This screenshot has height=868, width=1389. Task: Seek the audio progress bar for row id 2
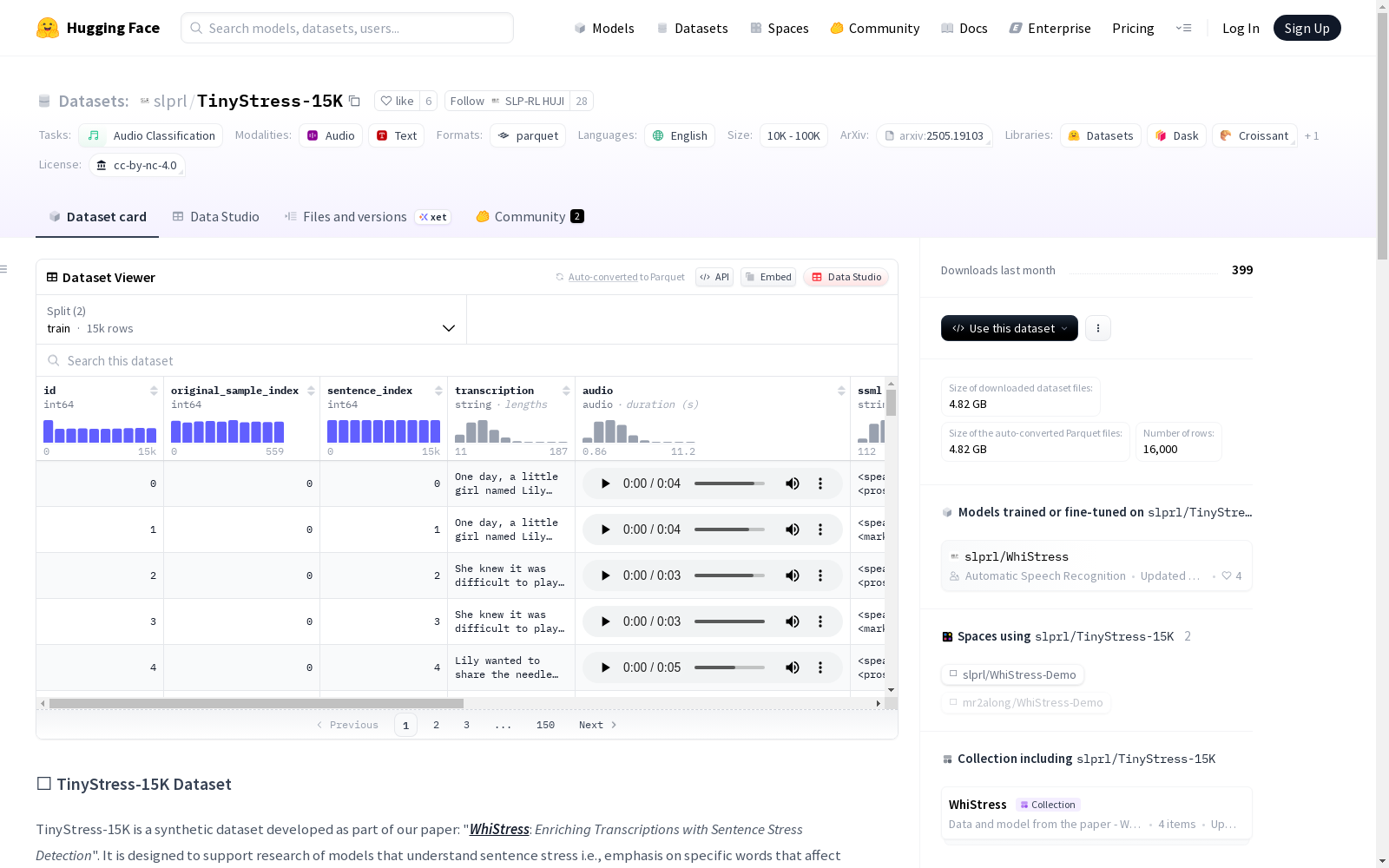[729, 575]
